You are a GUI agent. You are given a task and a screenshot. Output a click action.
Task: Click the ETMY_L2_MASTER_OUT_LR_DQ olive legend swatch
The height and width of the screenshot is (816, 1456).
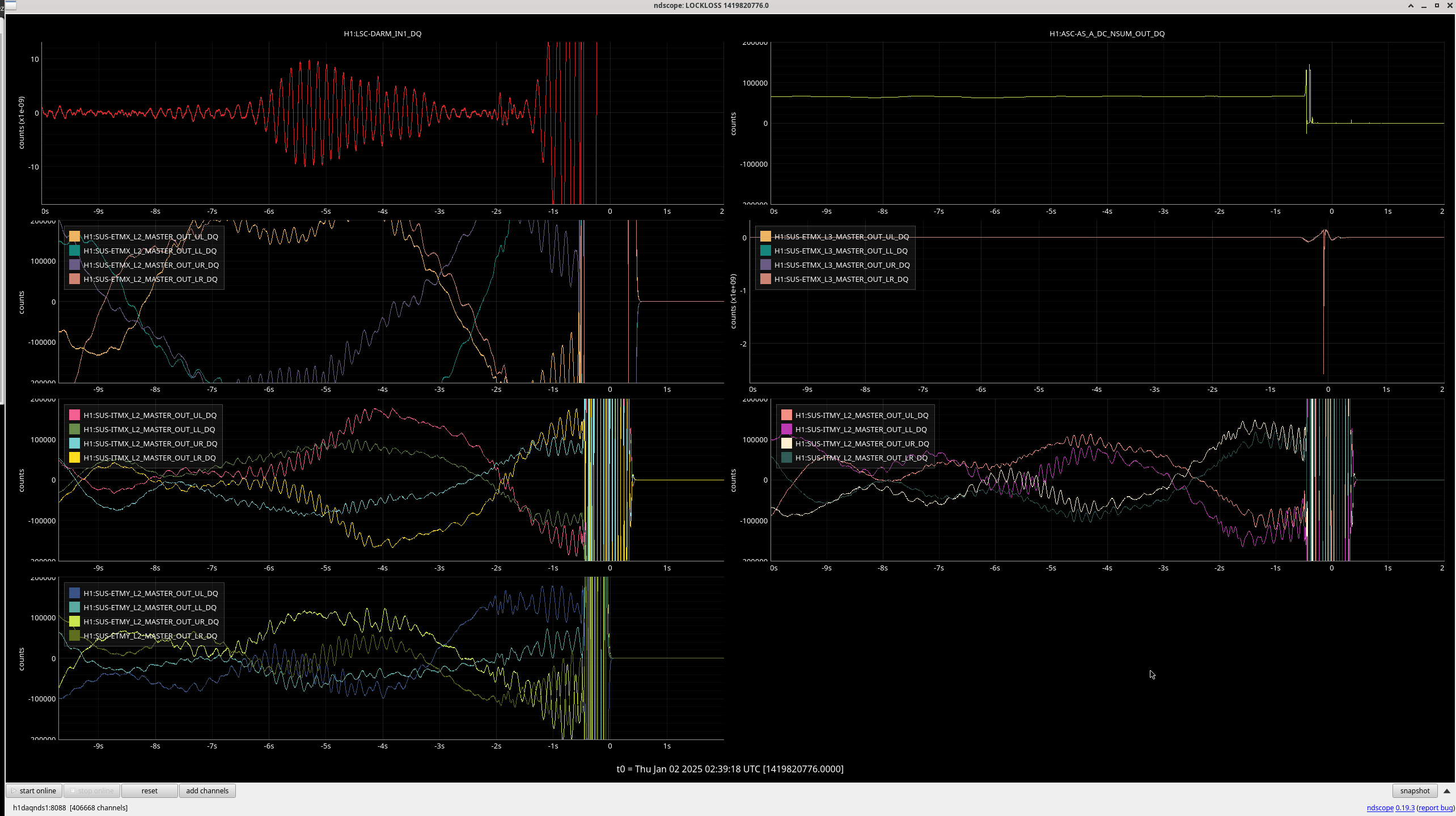[74, 636]
